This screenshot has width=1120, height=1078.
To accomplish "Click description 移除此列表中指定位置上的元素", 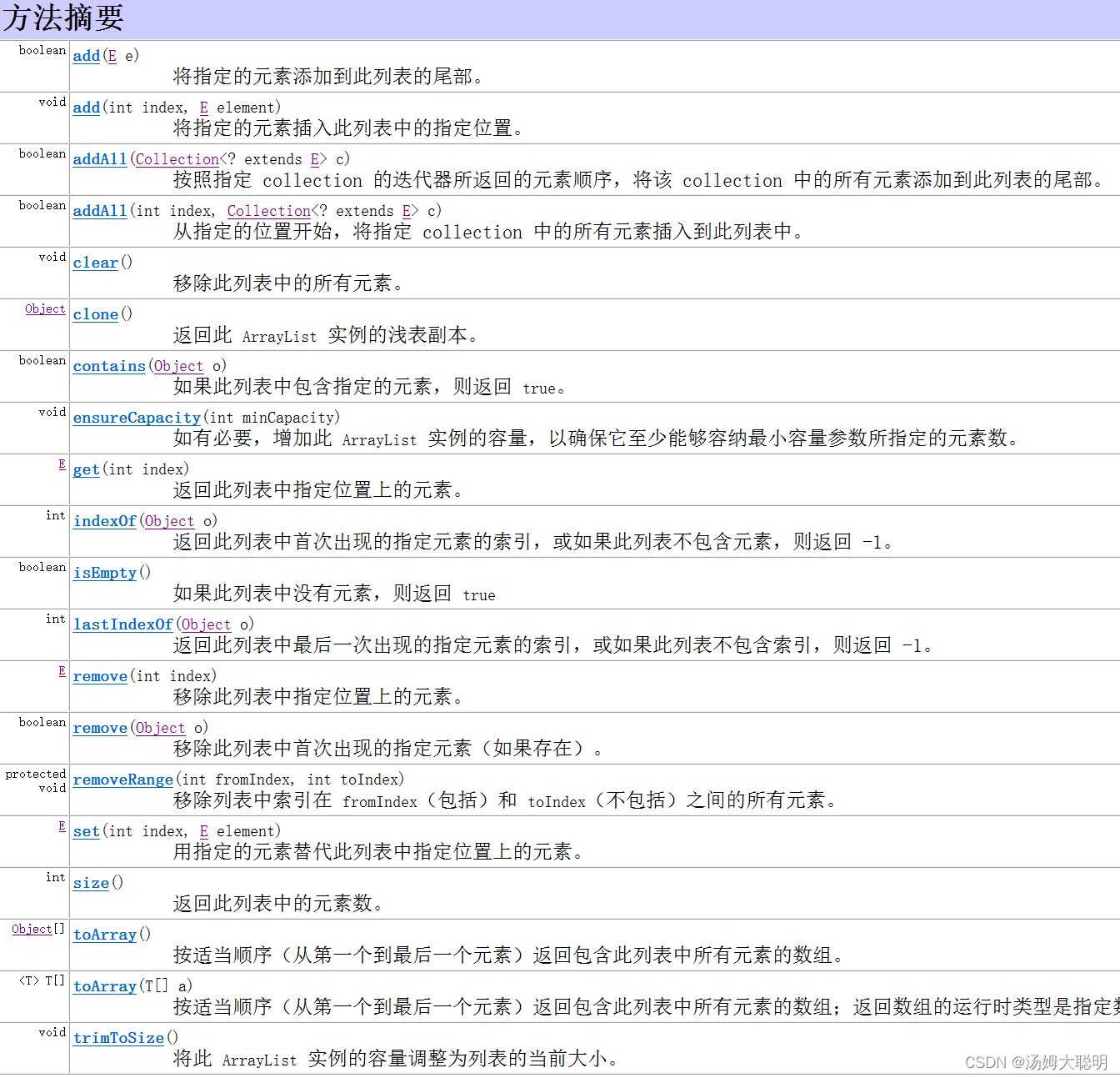I will point(318,697).
